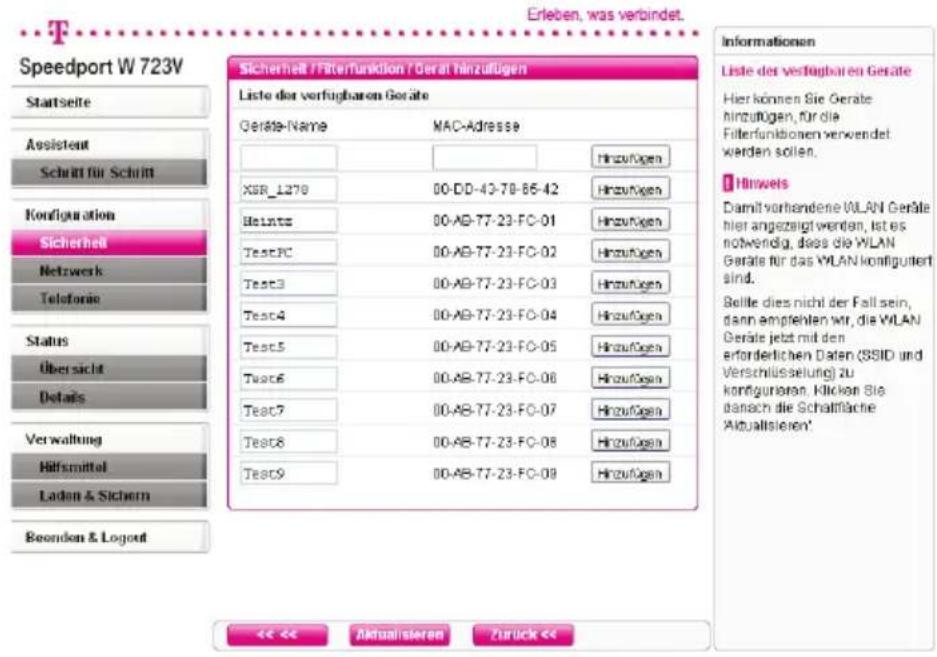The height and width of the screenshot is (657, 937).
Task: Click the << << back button
Action: coord(277,635)
